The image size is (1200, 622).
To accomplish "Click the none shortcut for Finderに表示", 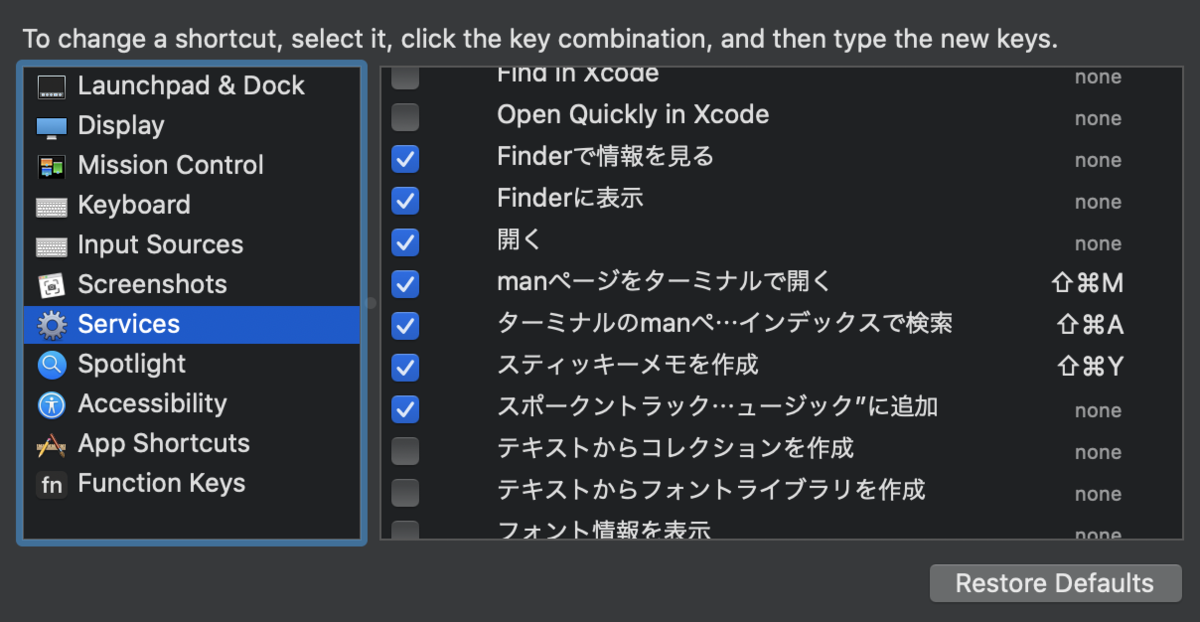I will 1098,201.
